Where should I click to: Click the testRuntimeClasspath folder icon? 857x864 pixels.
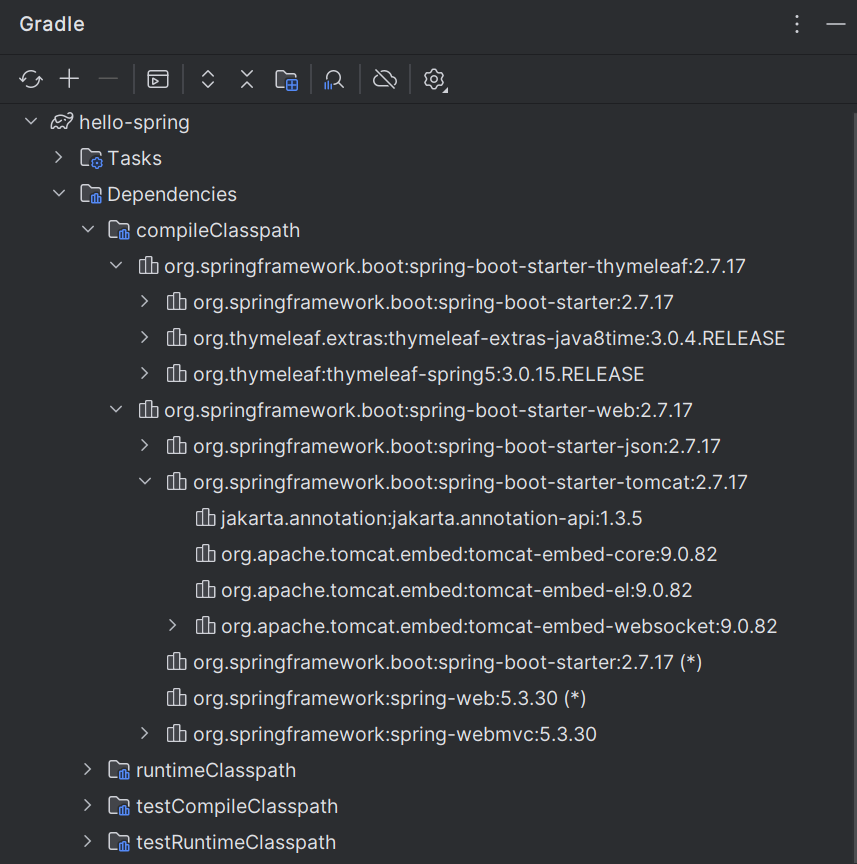point(119,842)
